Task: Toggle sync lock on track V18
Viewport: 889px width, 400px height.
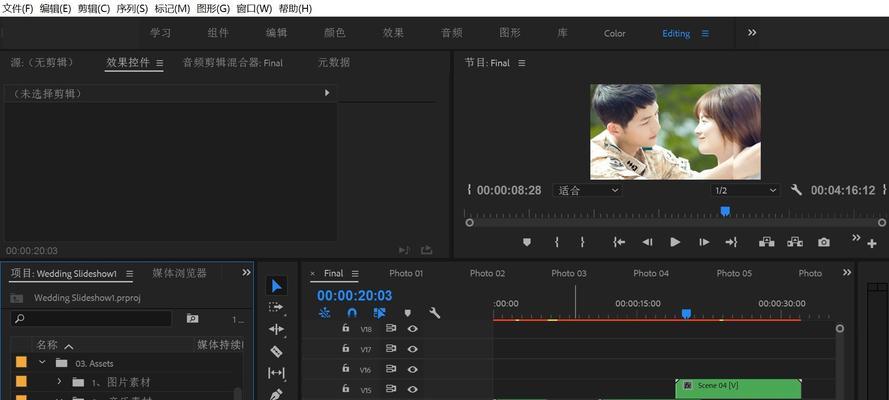Action: [391, 328]
